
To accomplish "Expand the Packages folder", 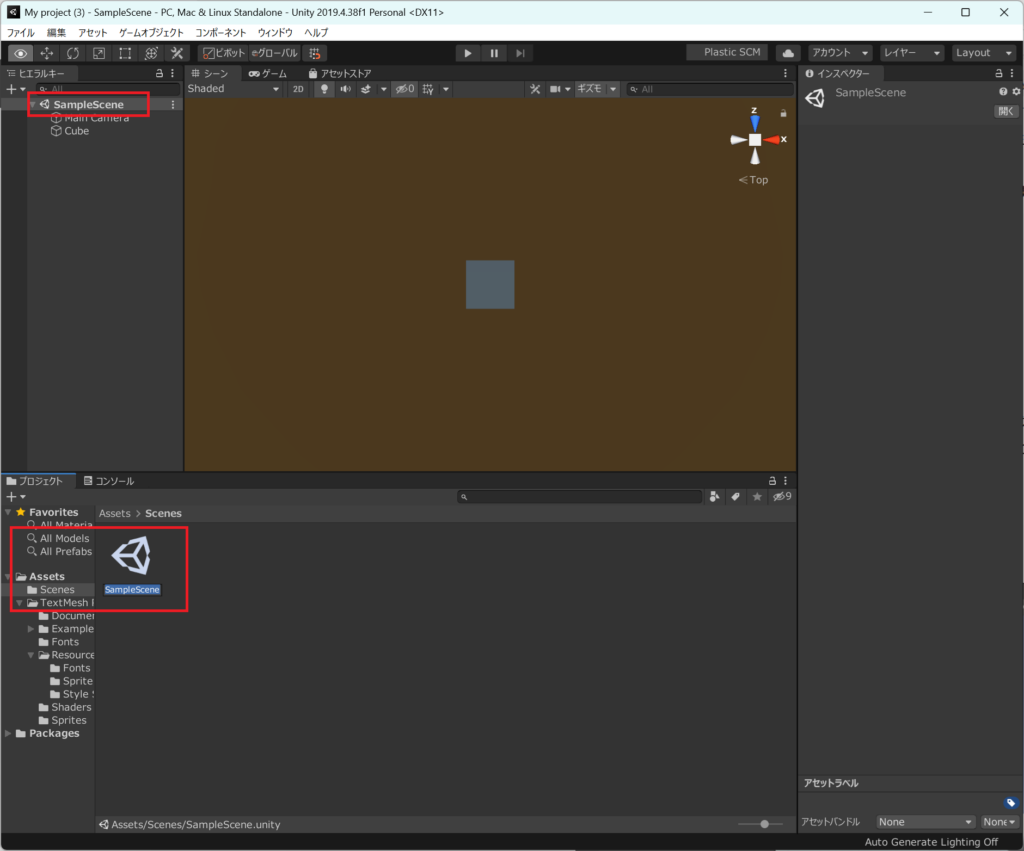I will click(x=8, y=733).
